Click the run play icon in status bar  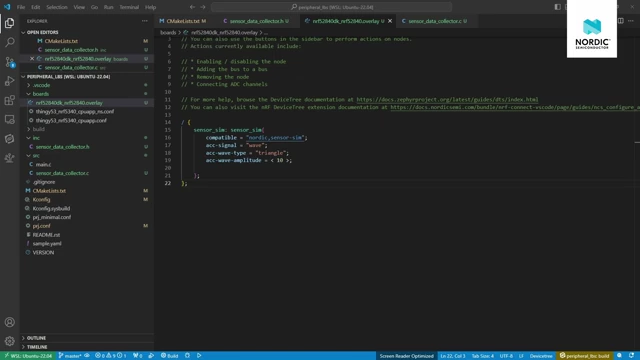(x=199, y=356)
